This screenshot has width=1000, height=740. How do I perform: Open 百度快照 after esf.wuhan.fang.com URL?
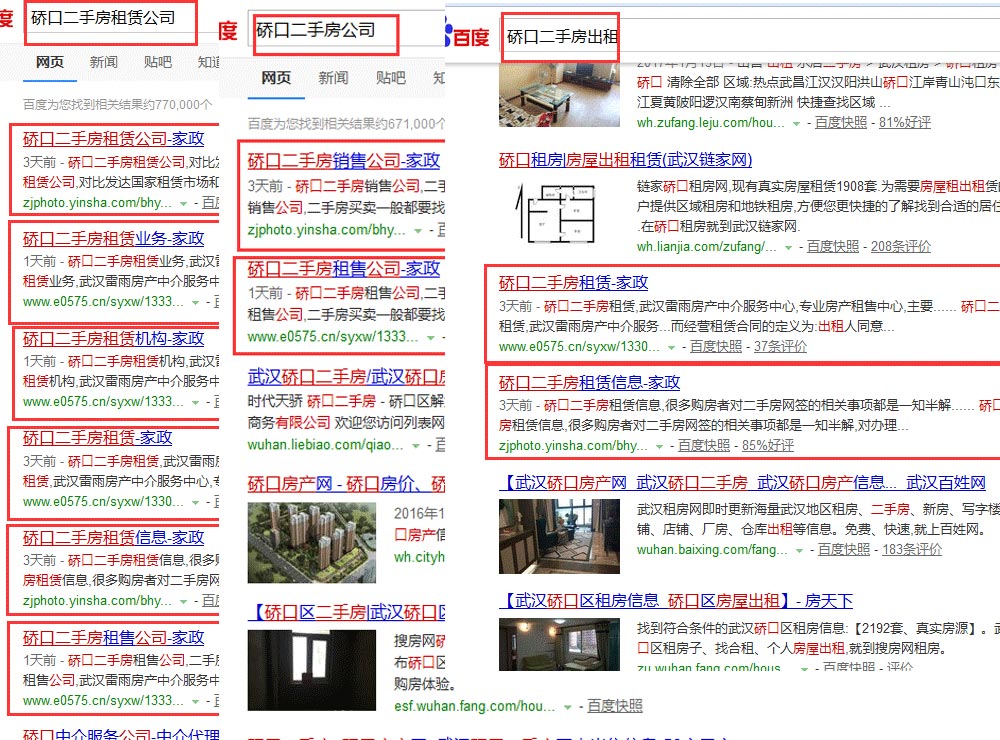point(615,706)
